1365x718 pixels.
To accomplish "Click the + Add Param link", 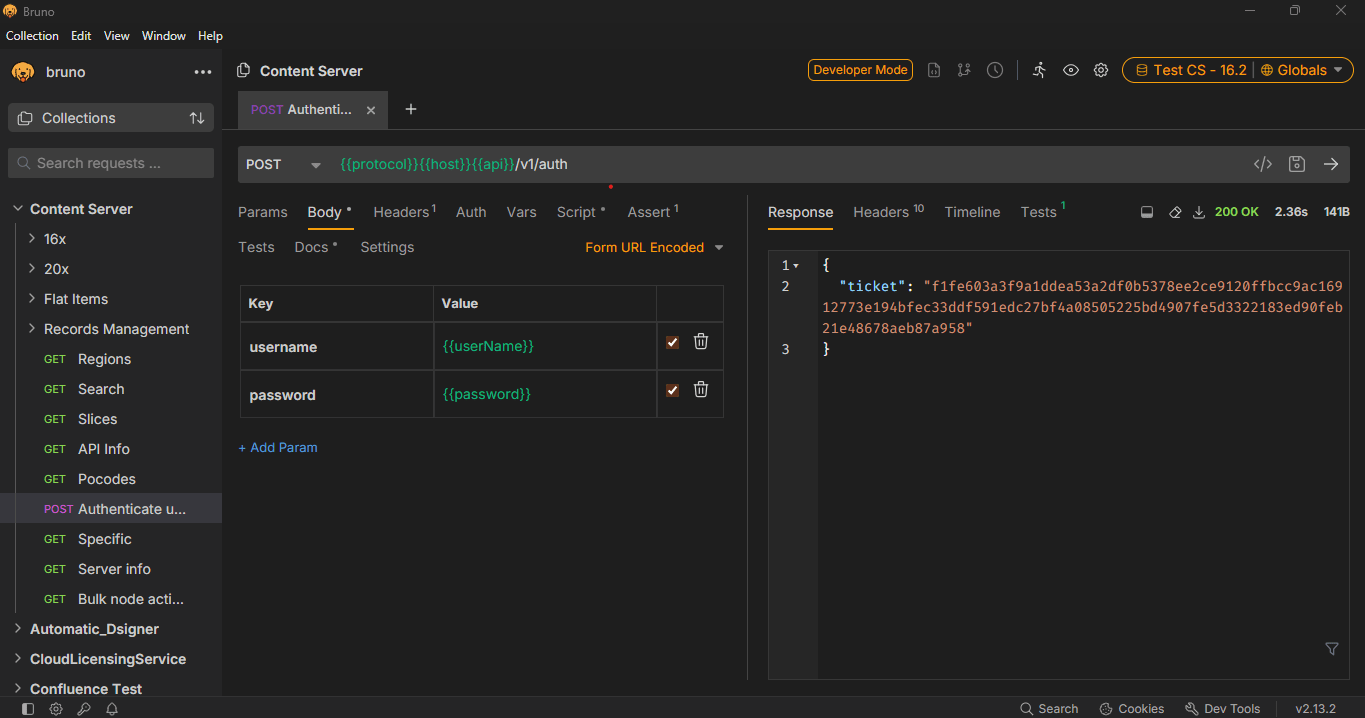I will point(278,448).
